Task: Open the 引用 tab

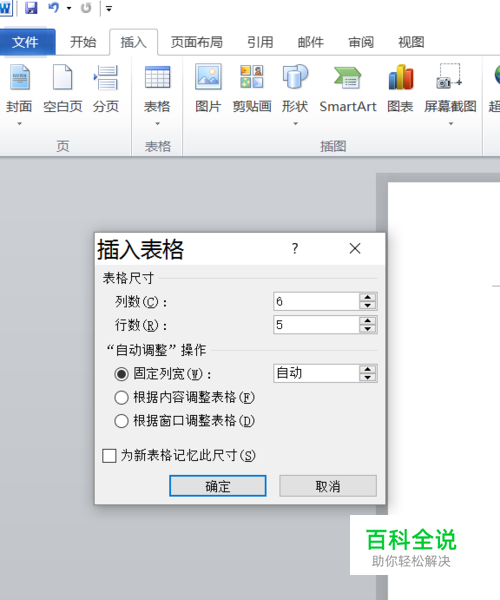Action: point(260,42)
